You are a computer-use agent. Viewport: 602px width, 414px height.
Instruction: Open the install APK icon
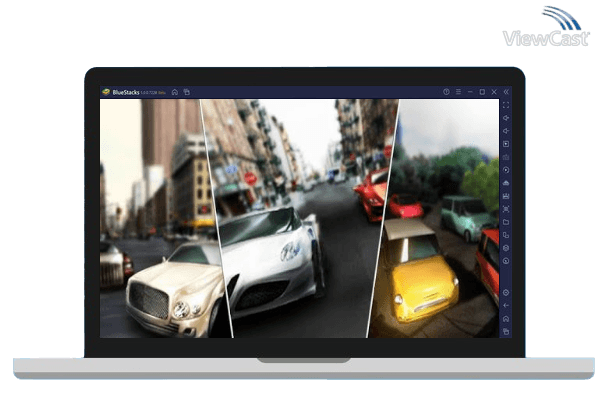(x=506, y=183)
